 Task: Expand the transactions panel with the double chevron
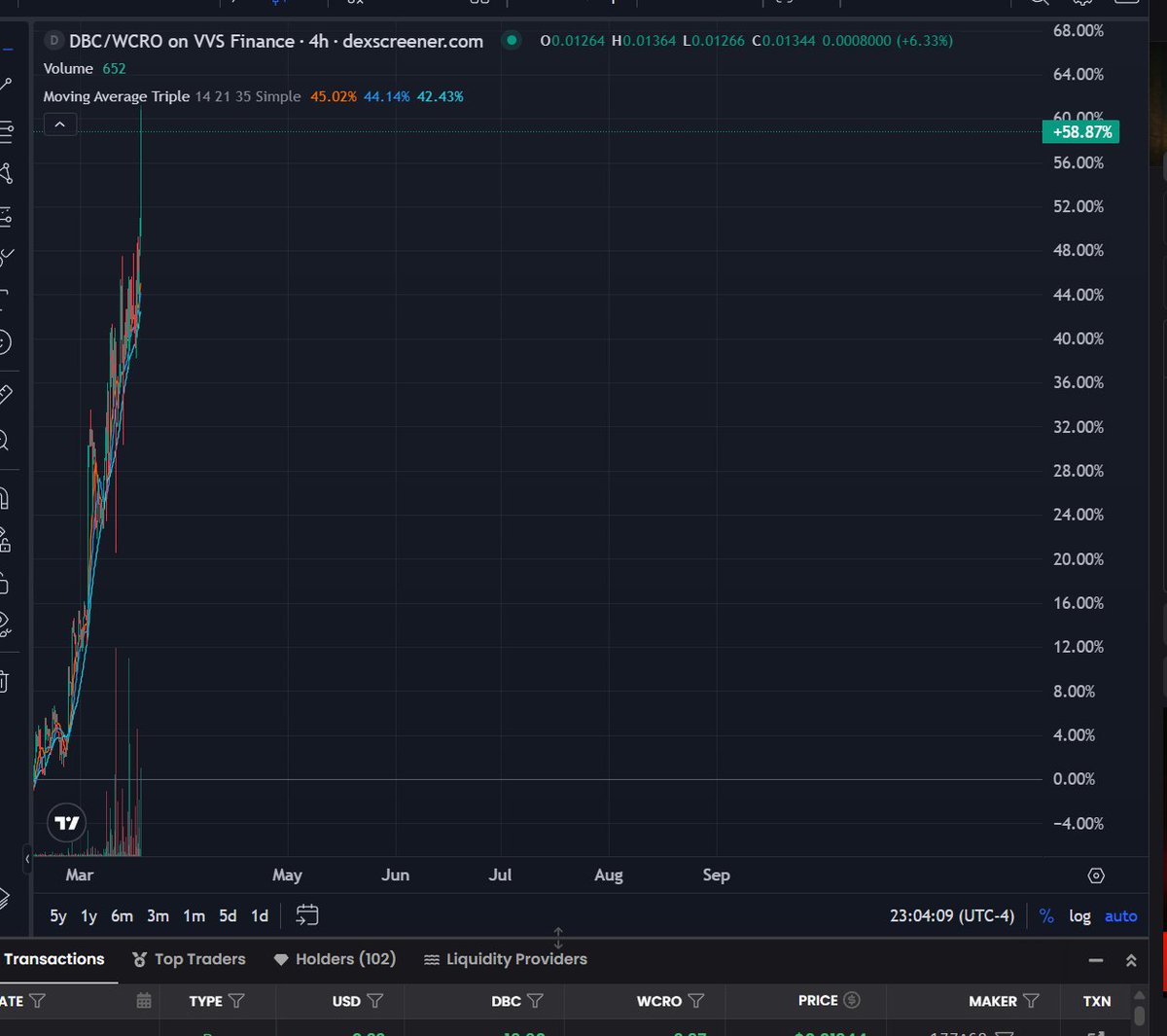tap(1131, 960)
